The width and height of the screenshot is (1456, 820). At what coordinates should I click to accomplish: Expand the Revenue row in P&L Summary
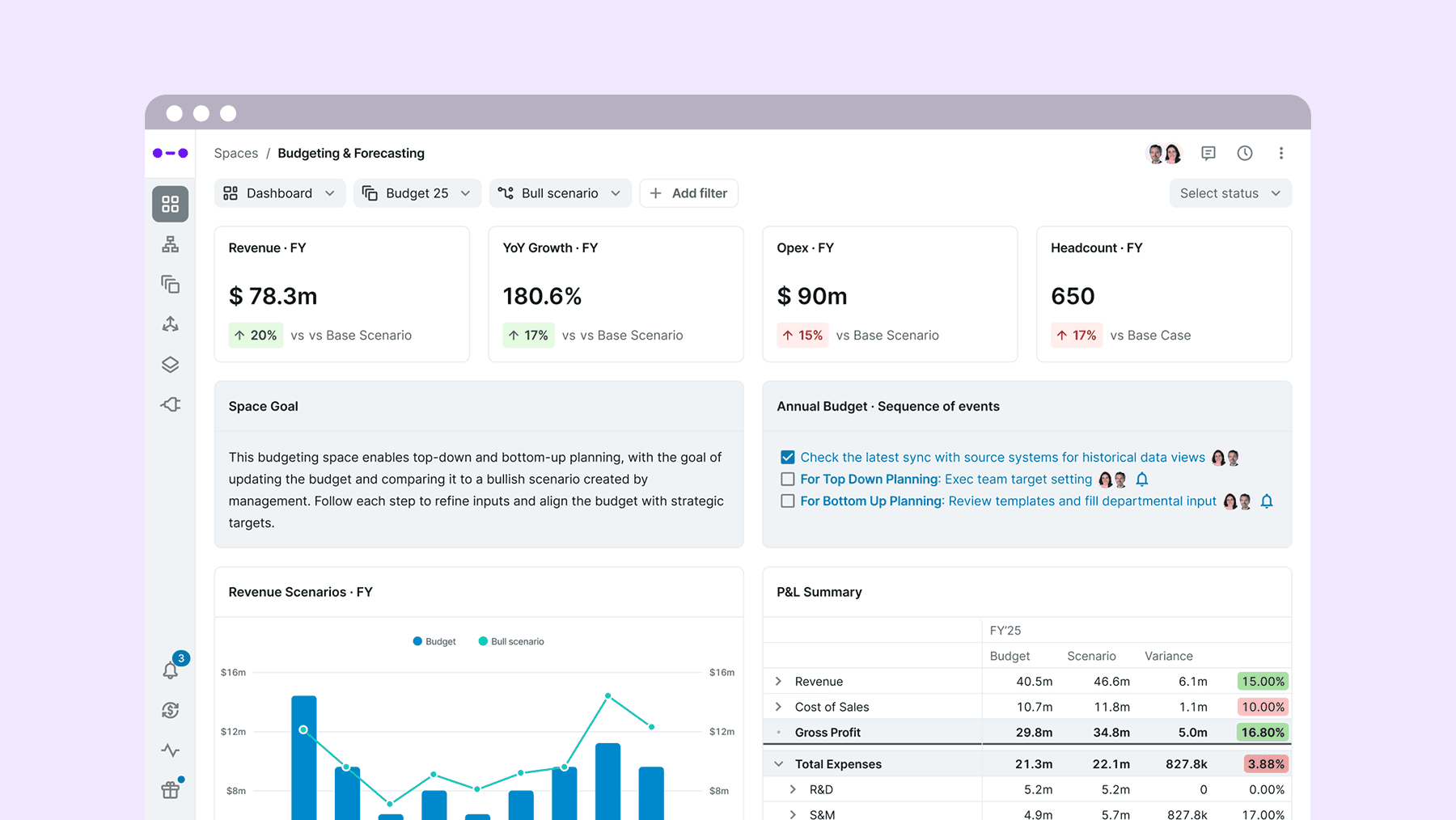(x=778, y=681)
